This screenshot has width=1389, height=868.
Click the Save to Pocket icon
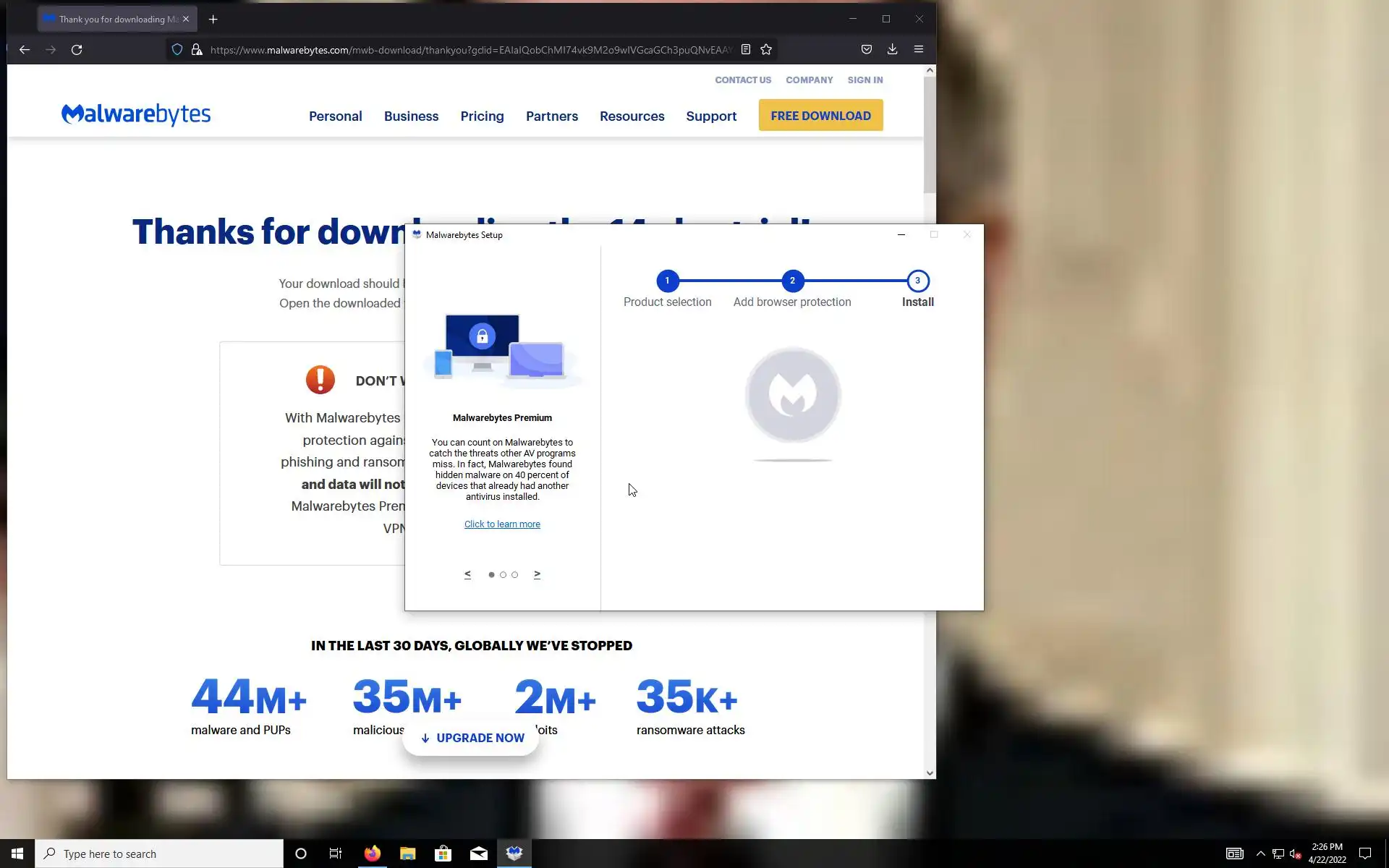click(866, 49)
